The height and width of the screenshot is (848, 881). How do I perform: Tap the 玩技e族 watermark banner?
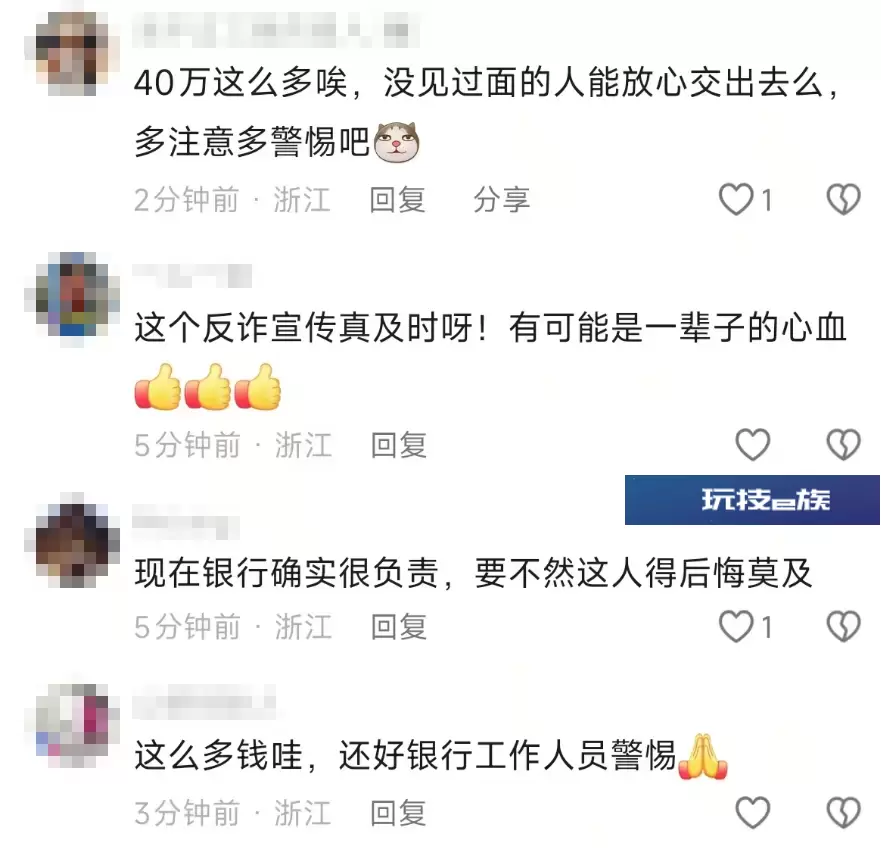pyautogui.click(x=752, y=500)
